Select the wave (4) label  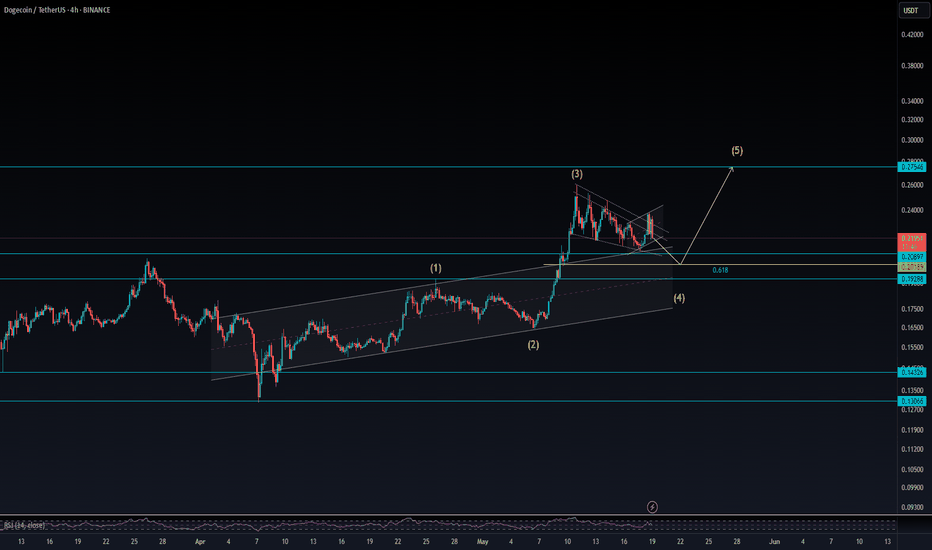point(679,298)
